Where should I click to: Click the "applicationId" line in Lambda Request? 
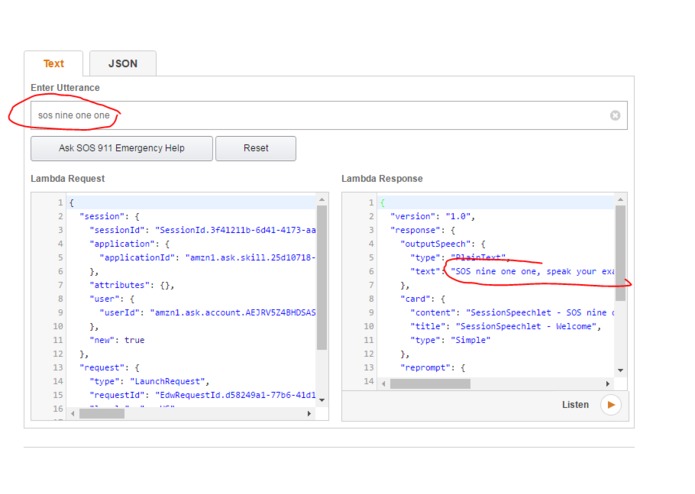(207, 257)
